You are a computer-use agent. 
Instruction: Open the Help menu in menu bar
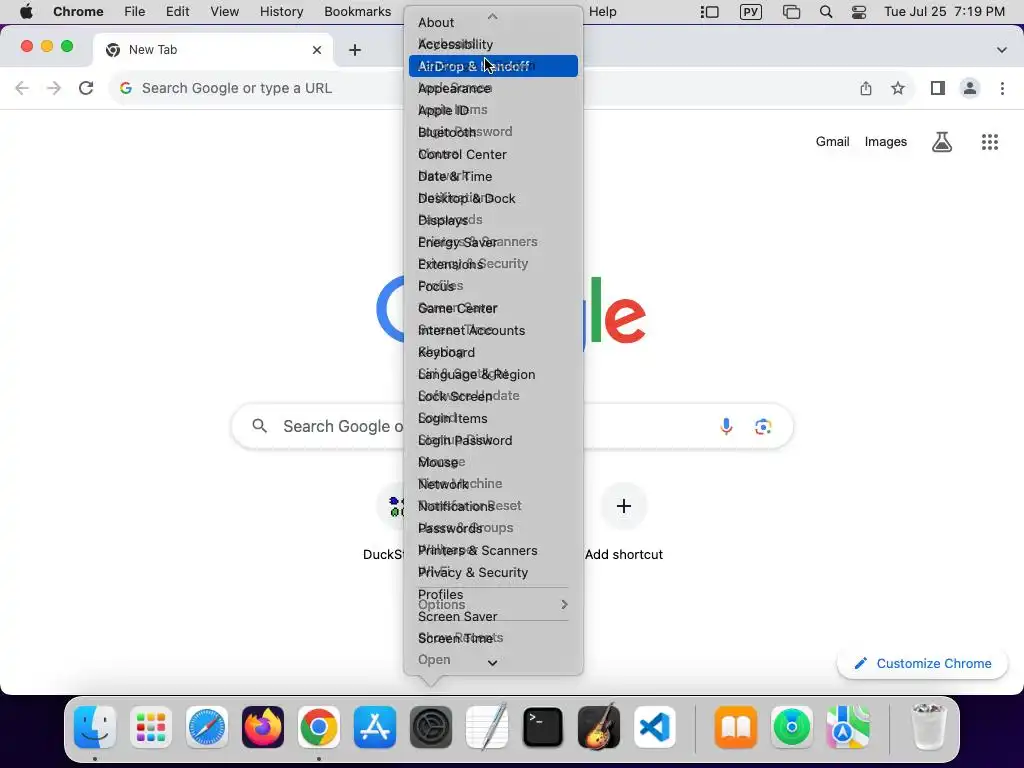602,12
